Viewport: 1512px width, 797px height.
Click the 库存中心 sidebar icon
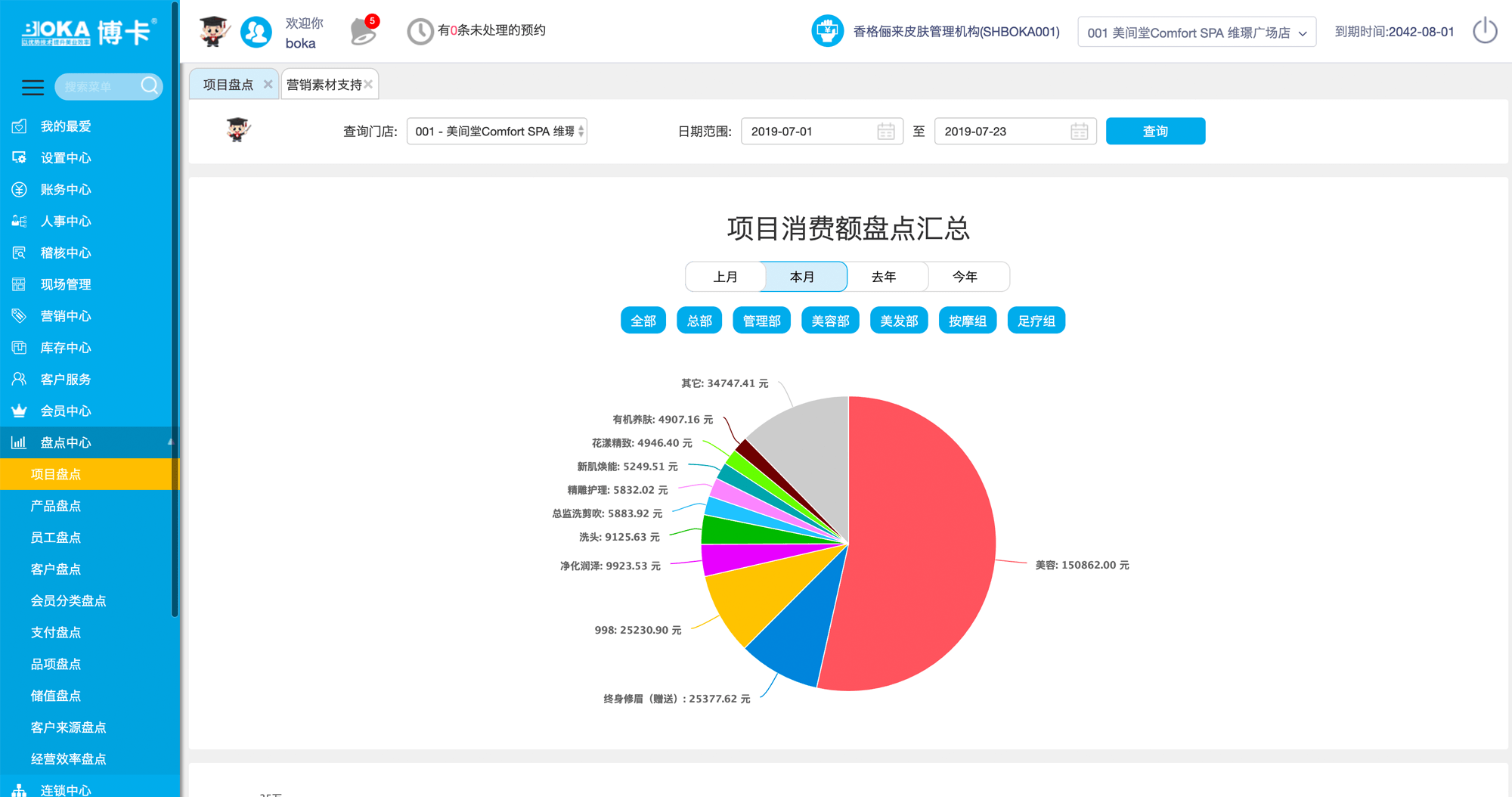pyautogui.click(x=18, y=347)
